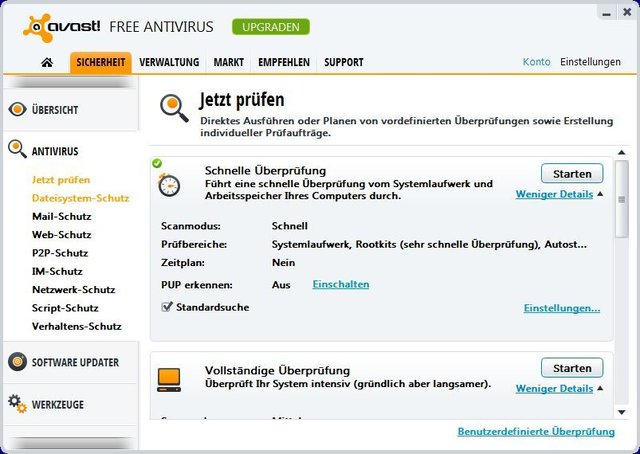Viewport: 640px width, 454px height.
Task: Click the Scanmodus value Schnell
Action: click(x=290, y=226)
